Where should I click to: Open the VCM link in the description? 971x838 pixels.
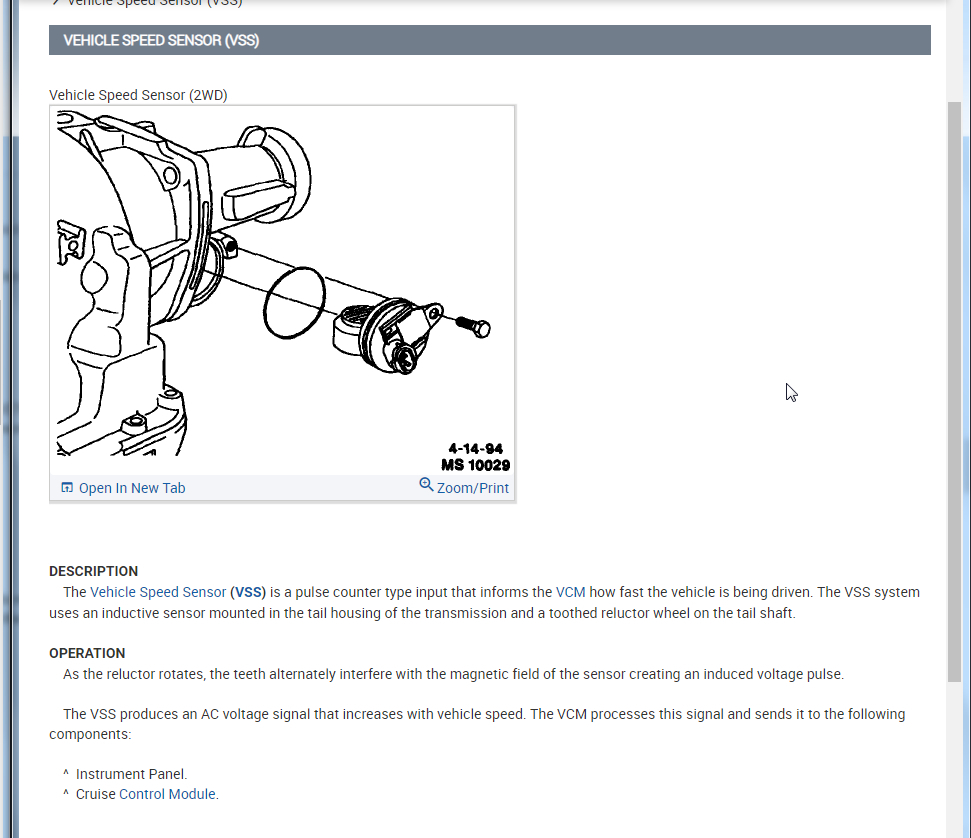(570, 592)
